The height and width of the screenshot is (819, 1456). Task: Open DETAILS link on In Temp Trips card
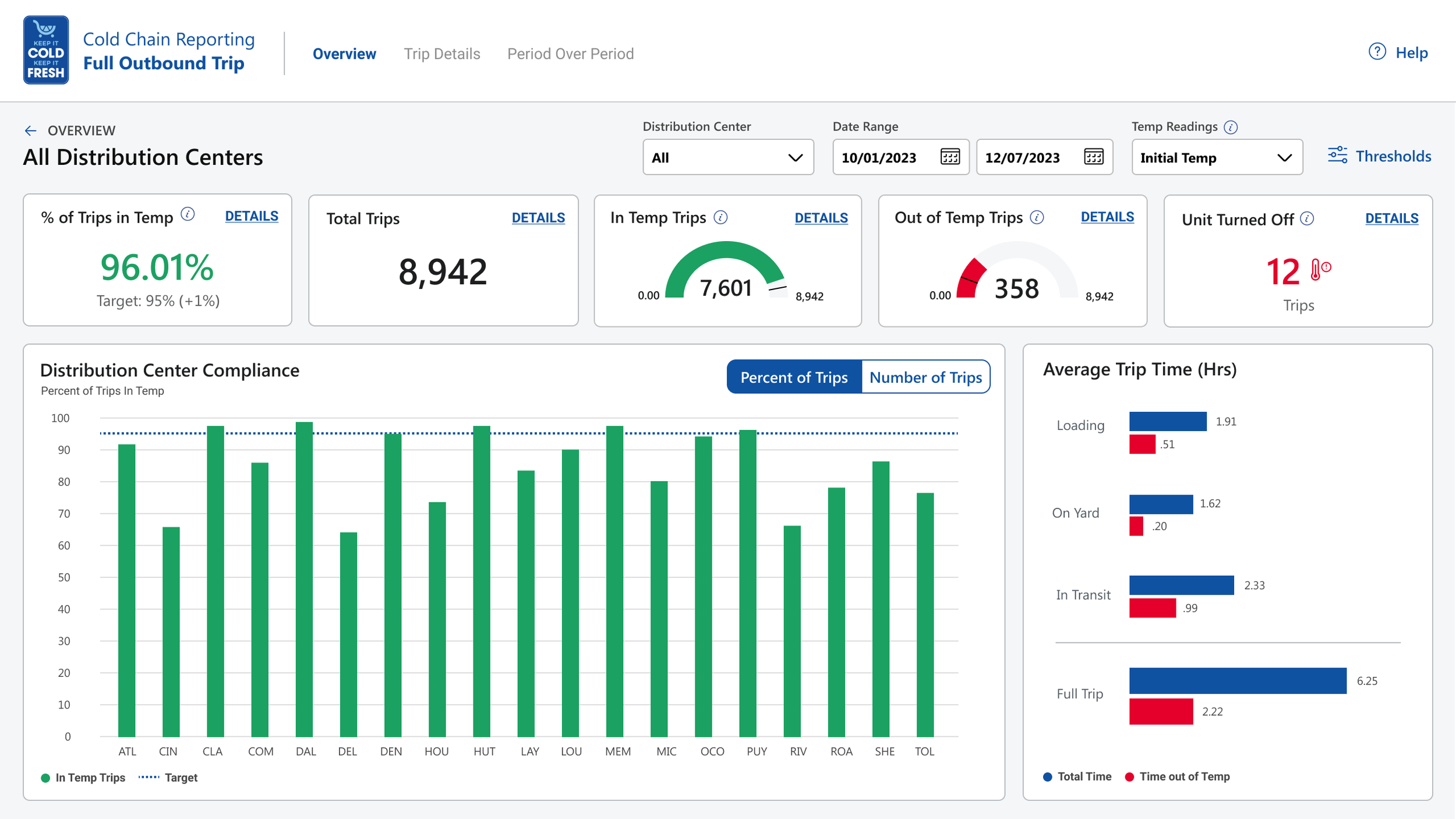[821, 218]
